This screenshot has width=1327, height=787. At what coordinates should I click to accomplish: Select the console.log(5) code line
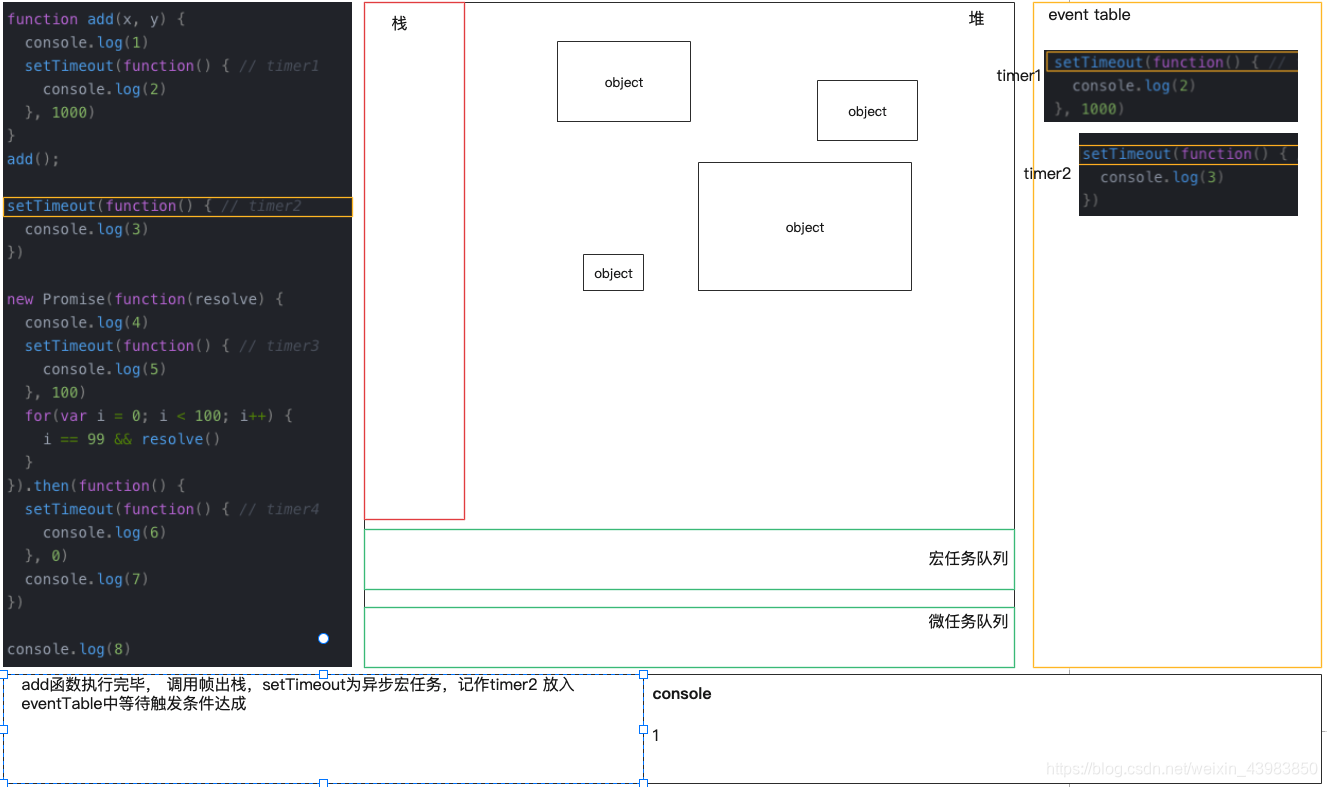[104, 369]
